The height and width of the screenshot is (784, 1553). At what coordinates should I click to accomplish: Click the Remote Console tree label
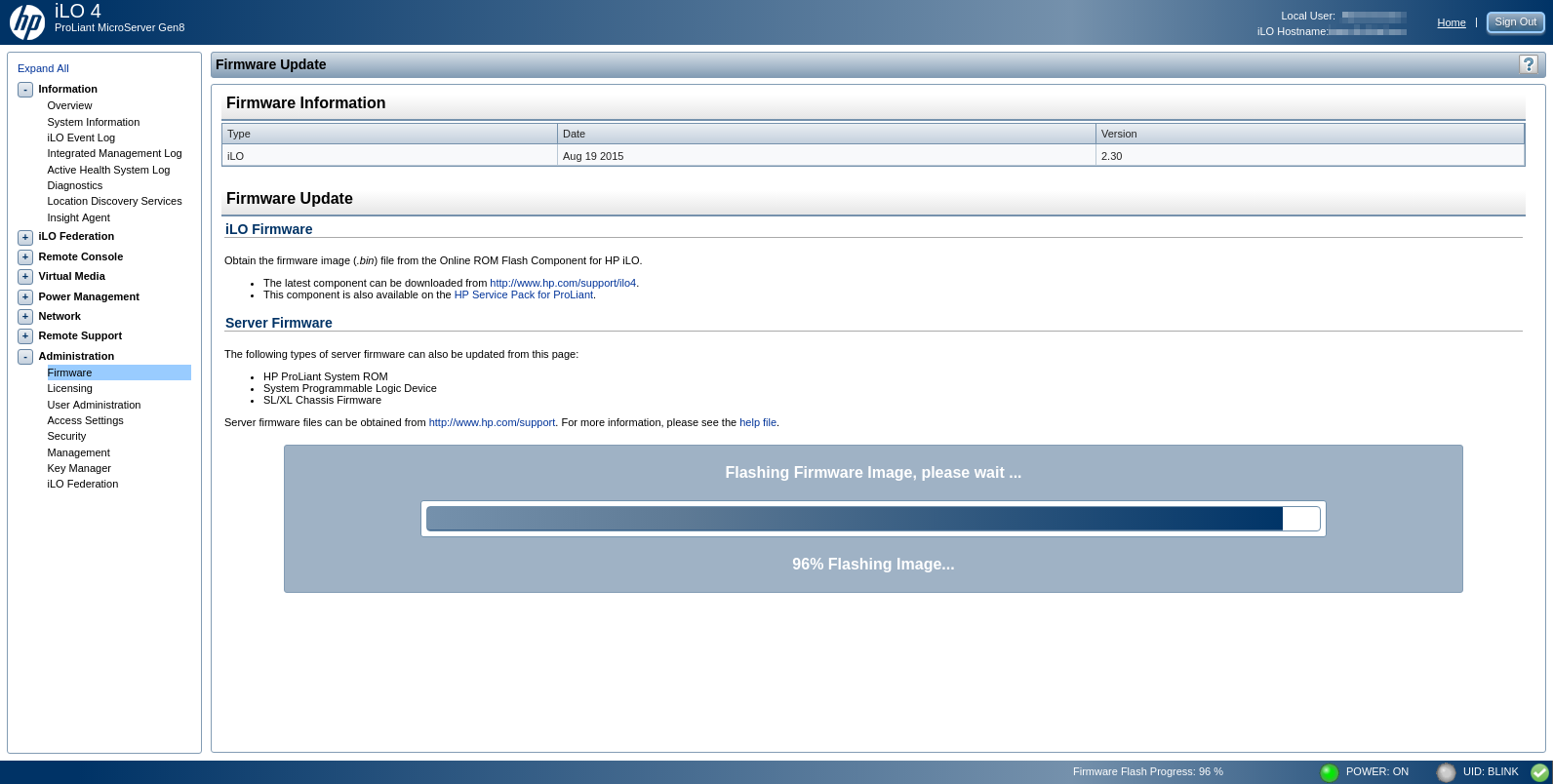(x=80, y=256)
